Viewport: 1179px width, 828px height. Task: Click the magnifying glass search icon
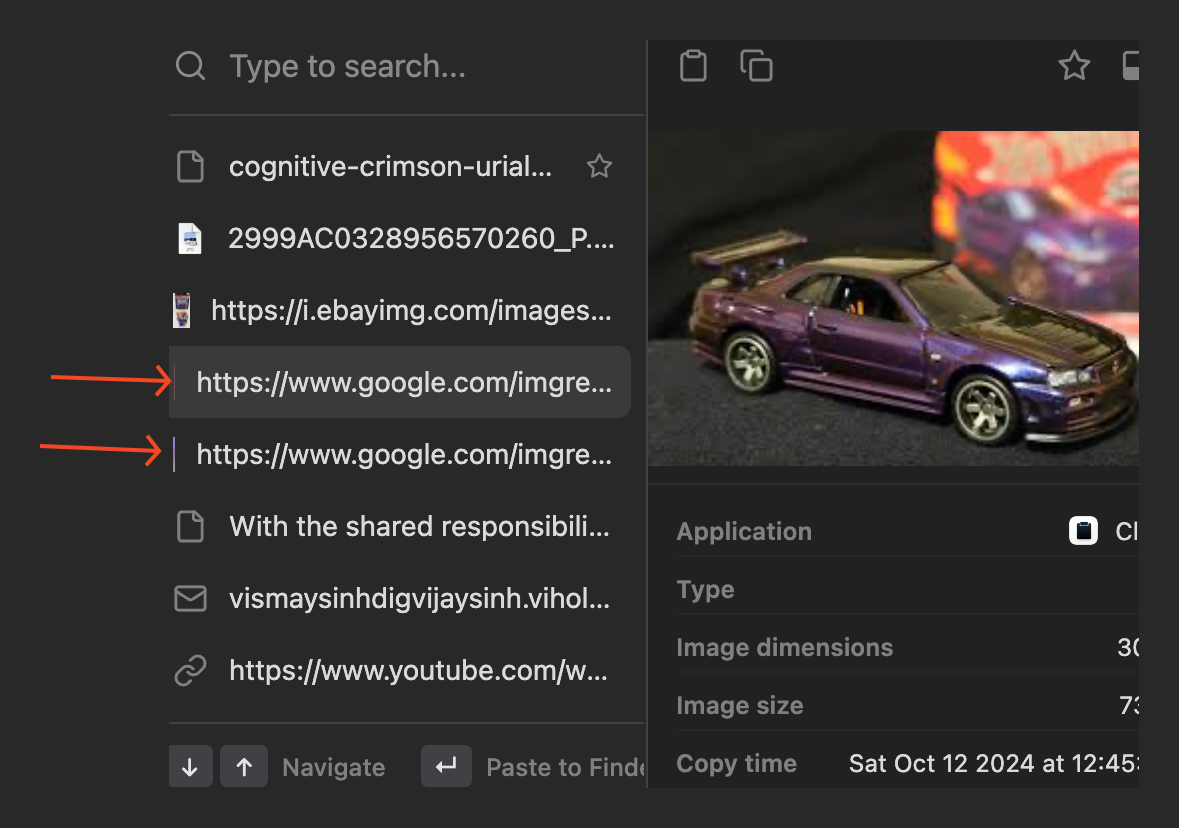190,67
